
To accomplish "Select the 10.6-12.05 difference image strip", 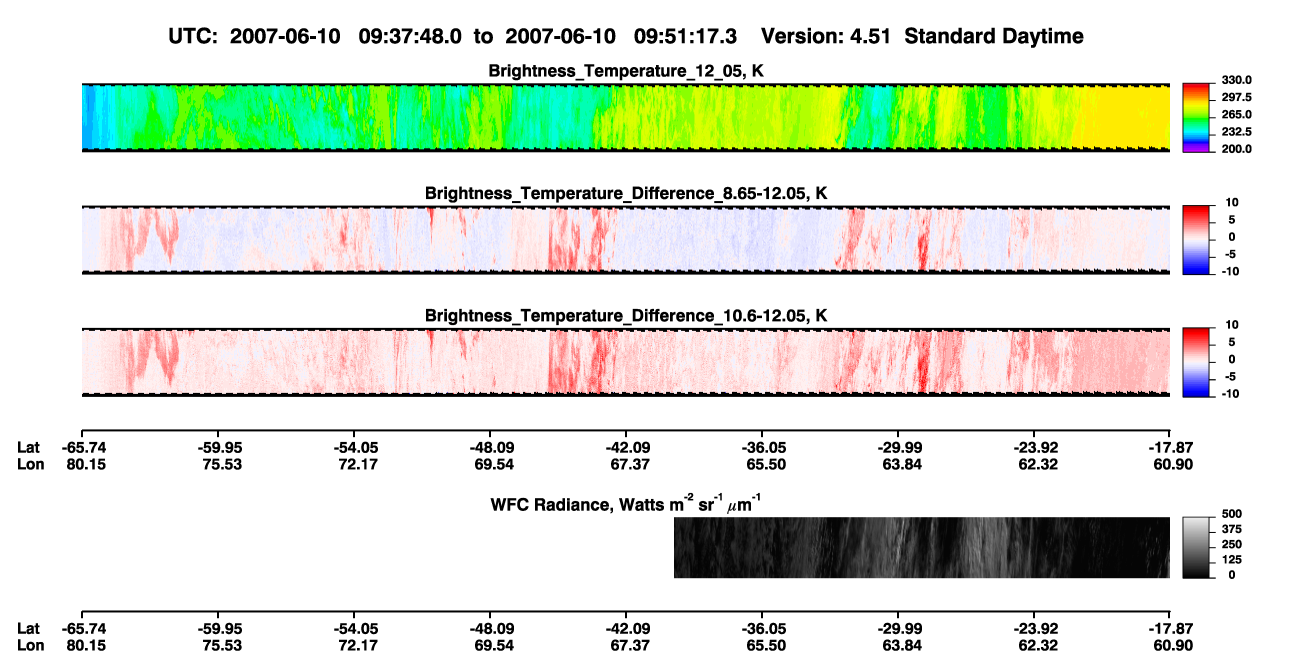I will (625, 362).
